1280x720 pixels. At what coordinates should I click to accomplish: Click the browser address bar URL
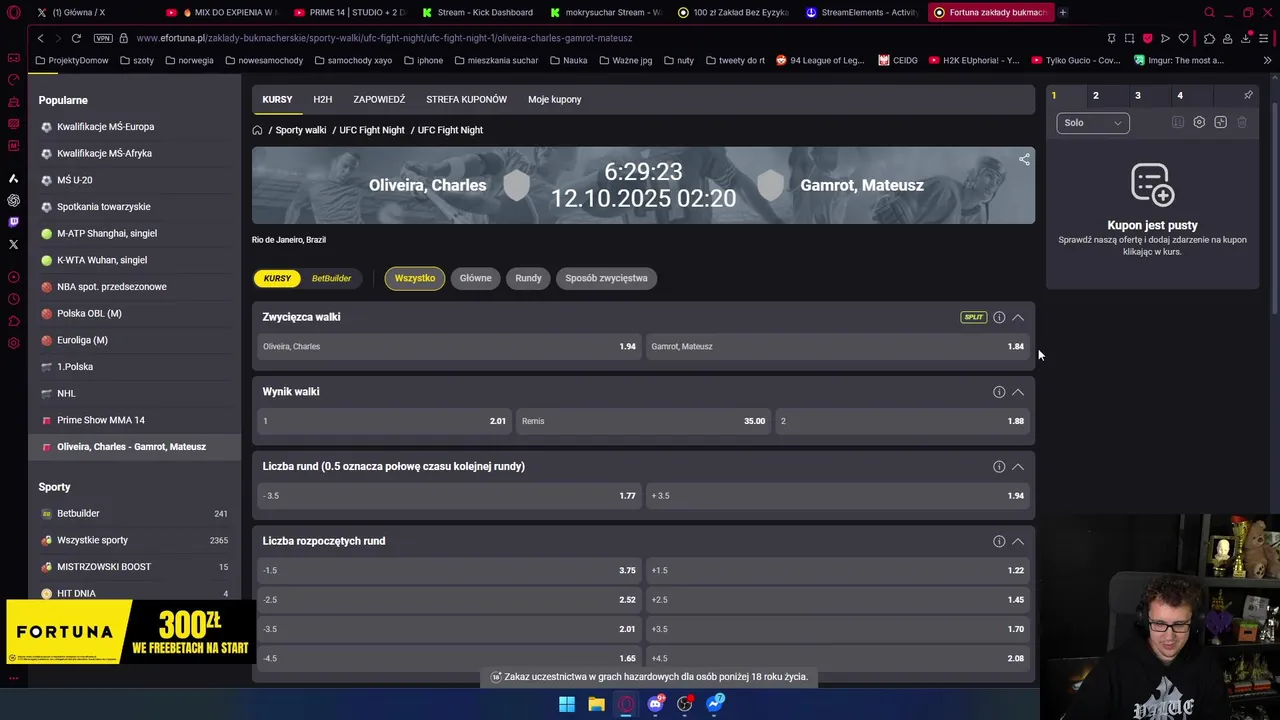(384, 38)
